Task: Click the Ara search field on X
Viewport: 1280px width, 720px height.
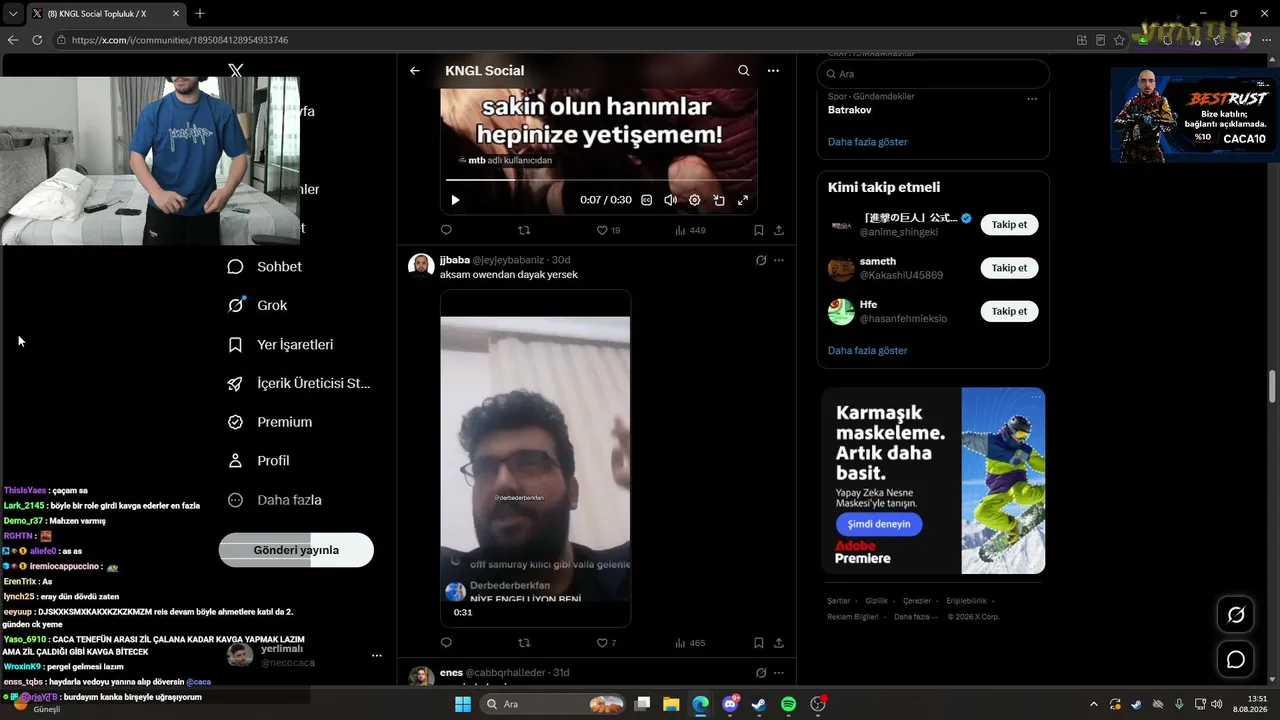Action: 933,74
